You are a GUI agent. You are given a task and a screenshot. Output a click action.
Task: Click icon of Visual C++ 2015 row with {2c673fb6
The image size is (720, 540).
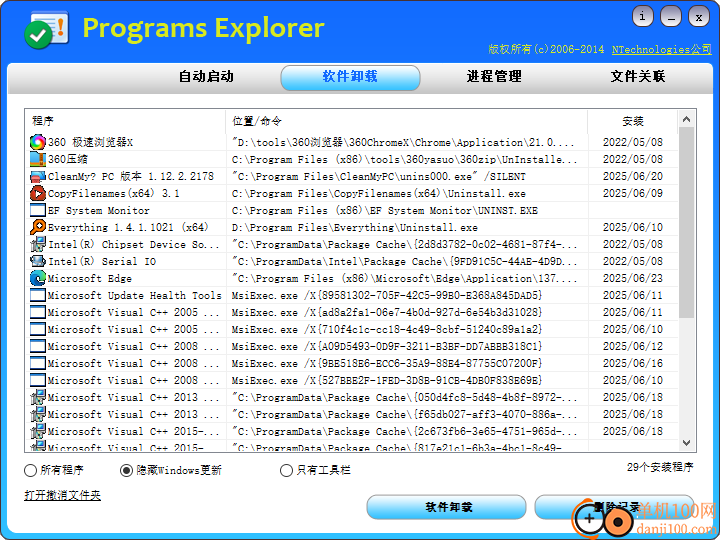tap(38, 431)
